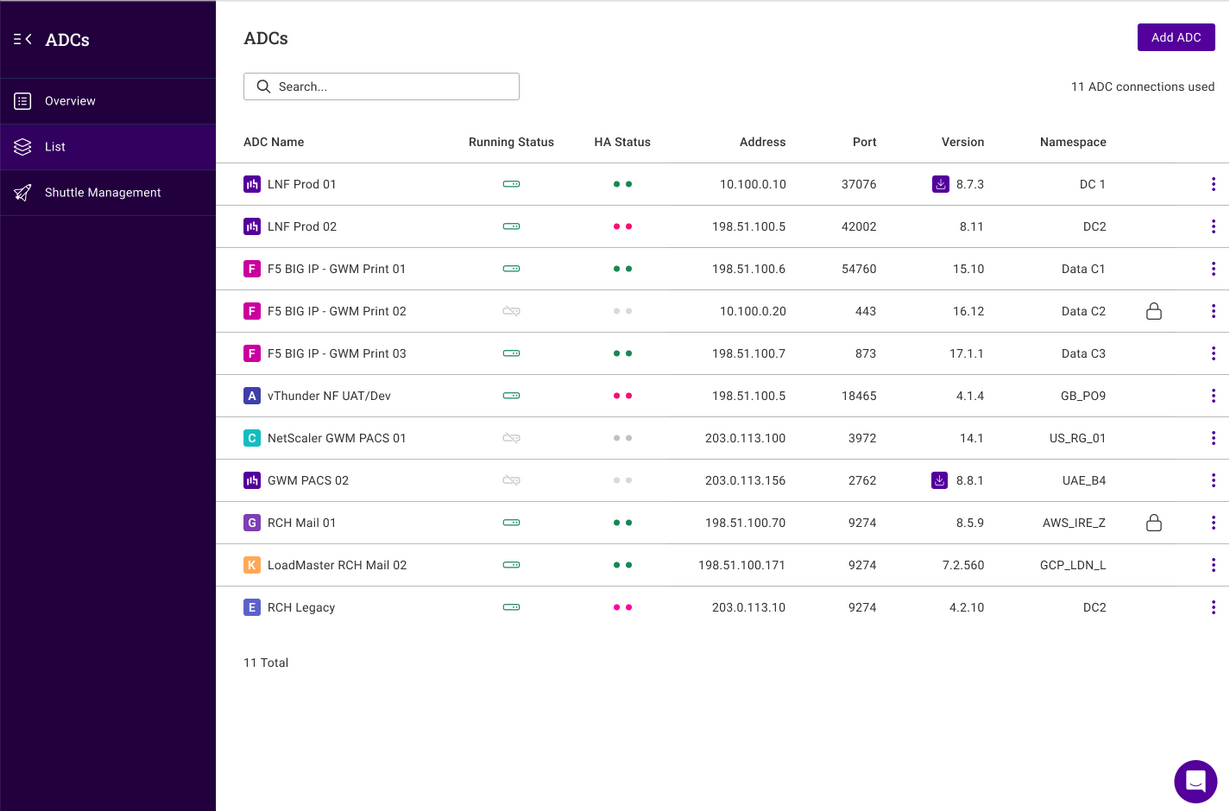Screen dimensions: 1229x811
Task: Open options menu for F5 BIG IP - GWM Print 02
Action: [x=1213, y=311]
